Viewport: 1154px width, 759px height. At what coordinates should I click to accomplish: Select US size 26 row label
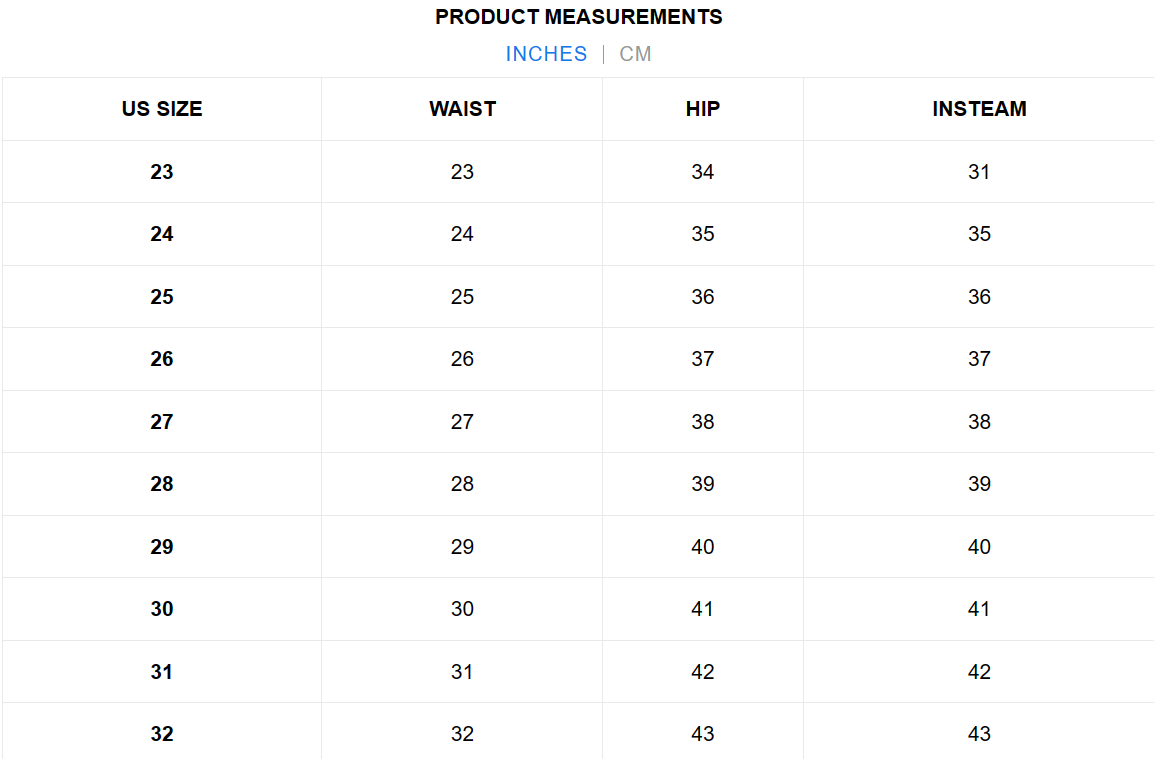[x=162, y=359]
